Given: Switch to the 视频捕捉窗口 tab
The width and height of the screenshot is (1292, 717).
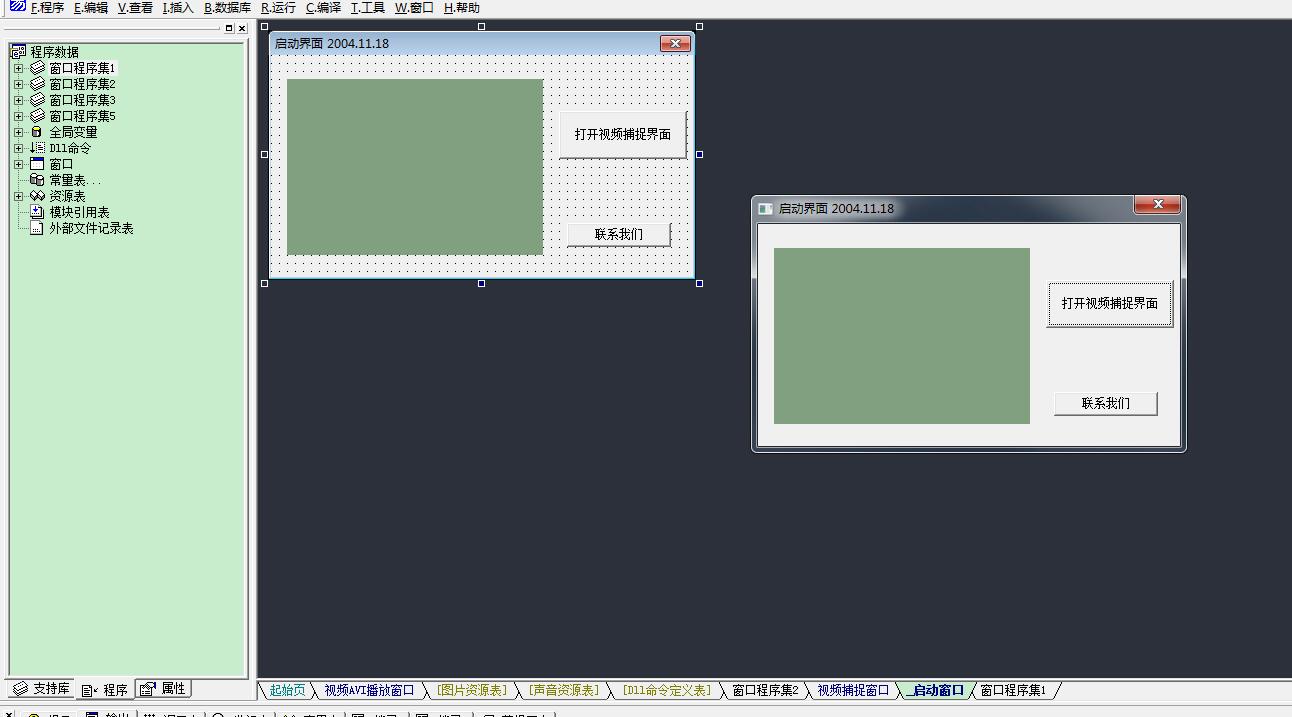Looking at the screenshot, I should pyautogui.click(x=853, y=690).
